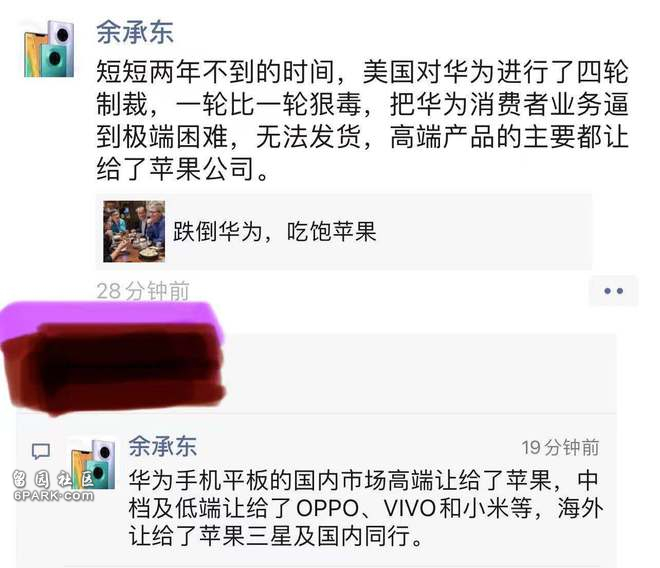The width and height of the screenshot is (660, 568).
Task: Open 余承东's avatar on the top post
Action: [50, 49]
